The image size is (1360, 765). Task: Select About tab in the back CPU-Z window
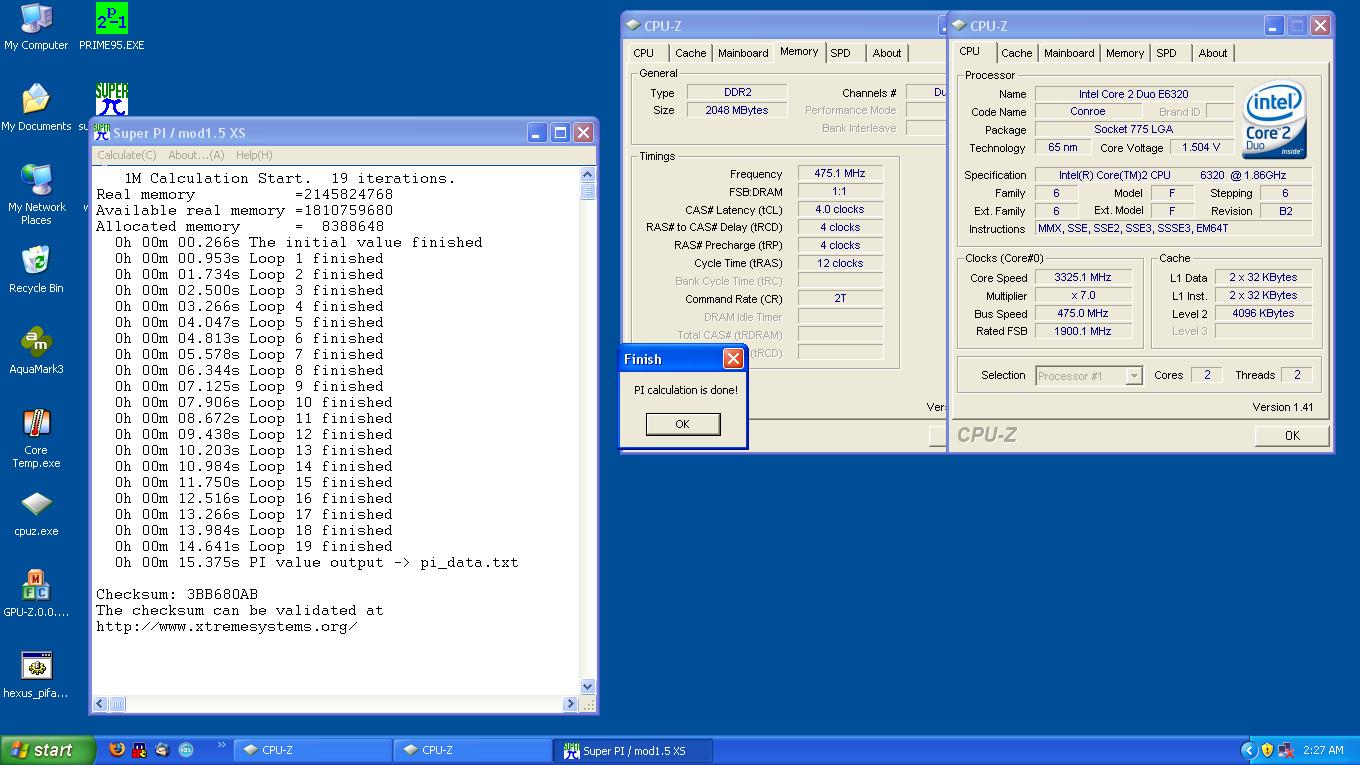[886, 53]
